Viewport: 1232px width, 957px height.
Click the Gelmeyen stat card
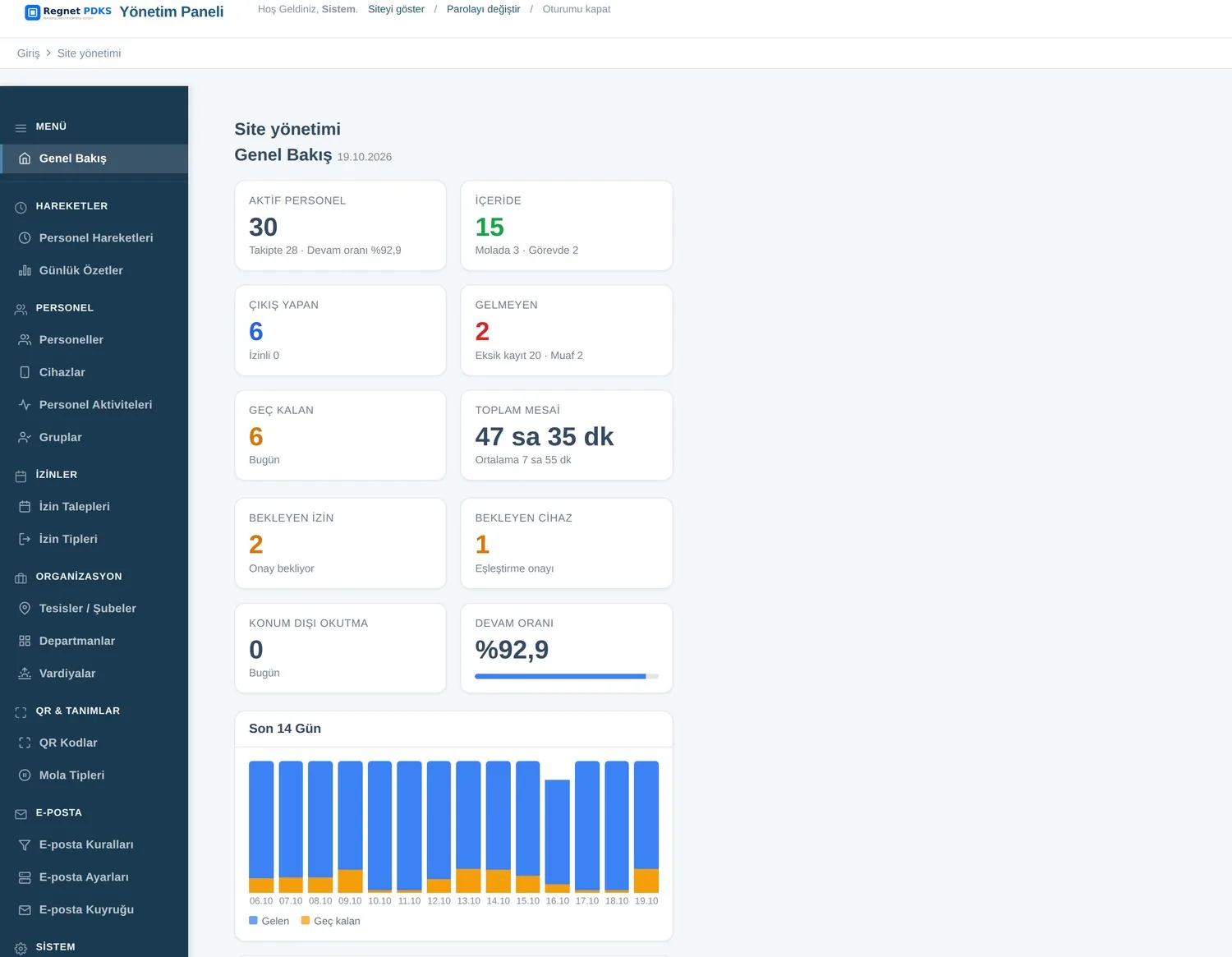(x=567, y=330)
